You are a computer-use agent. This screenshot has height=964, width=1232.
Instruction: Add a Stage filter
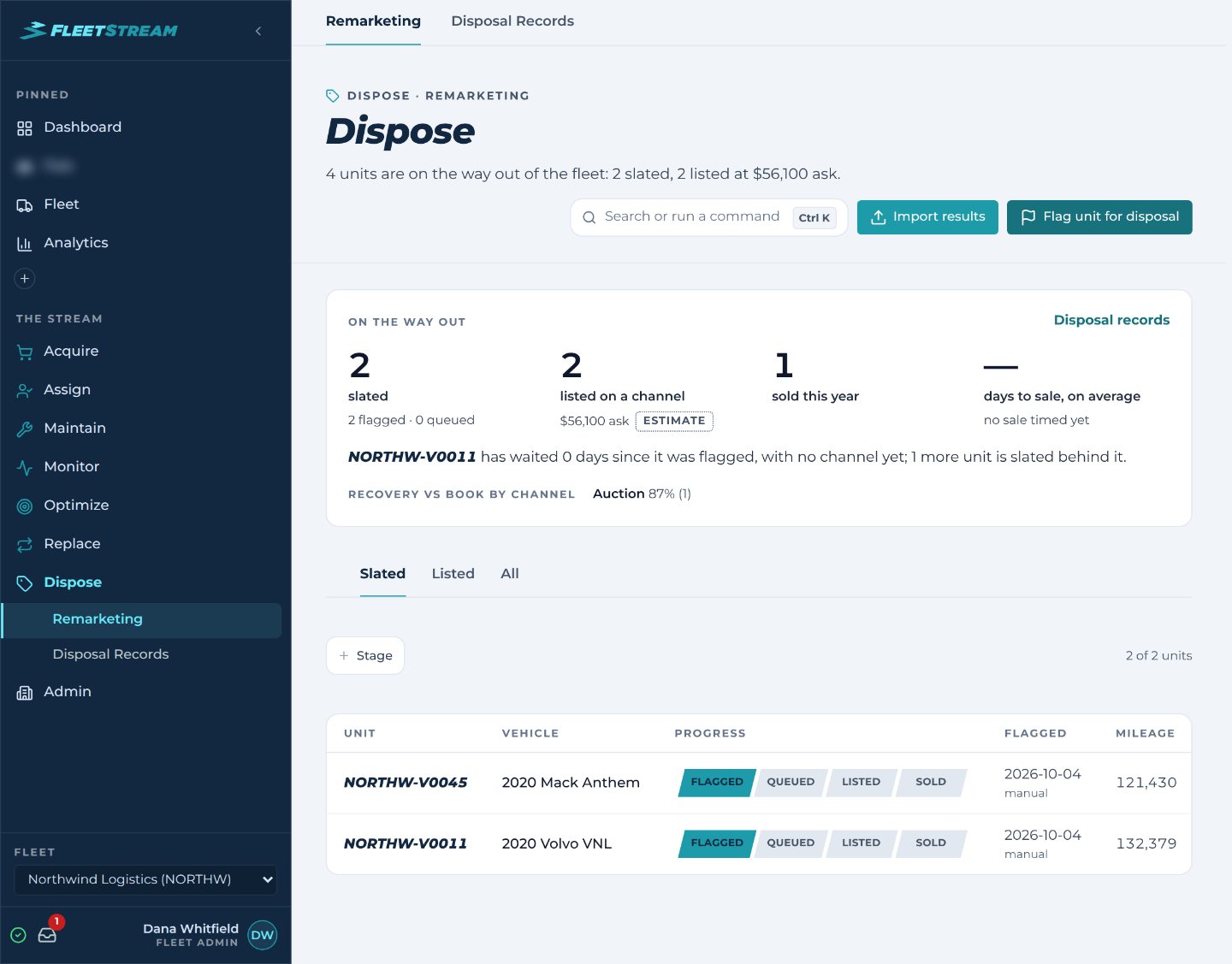pyautogui.click(x=365, y=656)
